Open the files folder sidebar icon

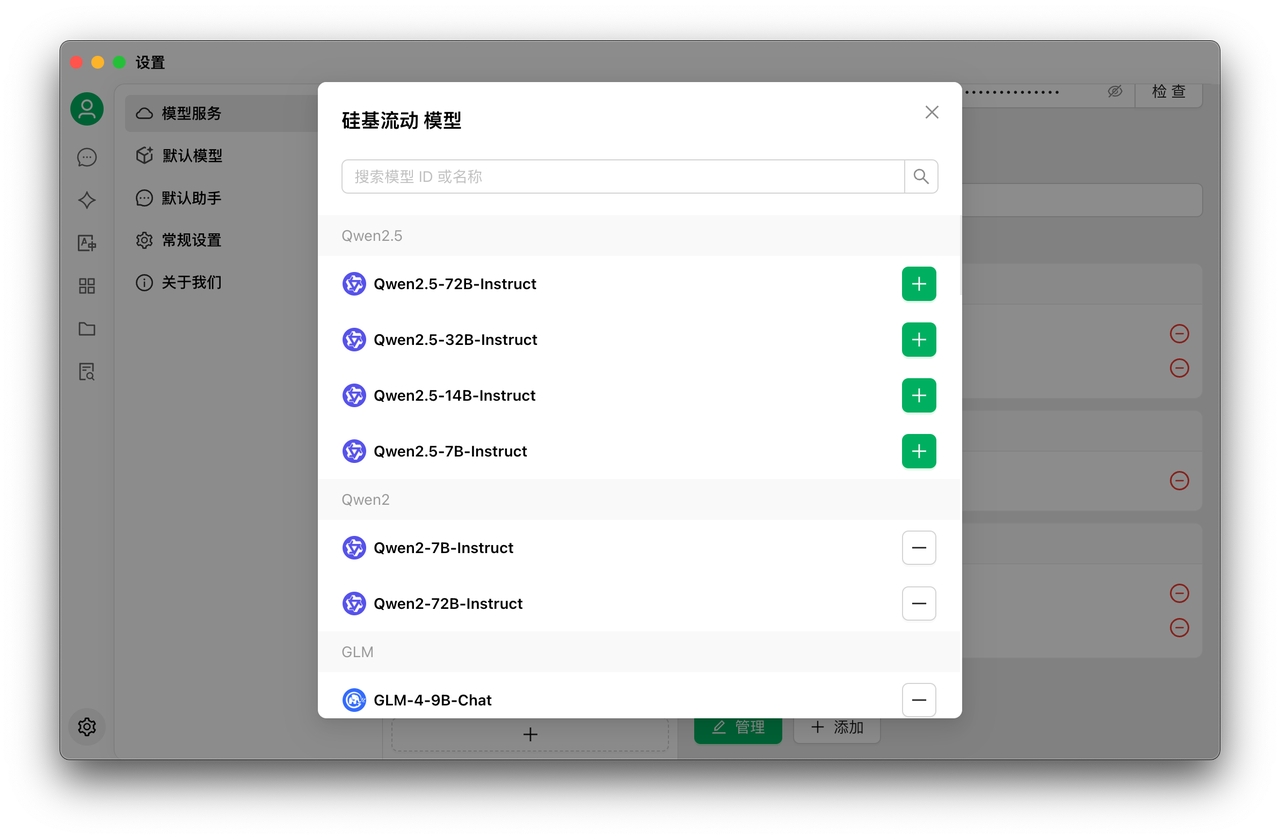pos(87,329)
